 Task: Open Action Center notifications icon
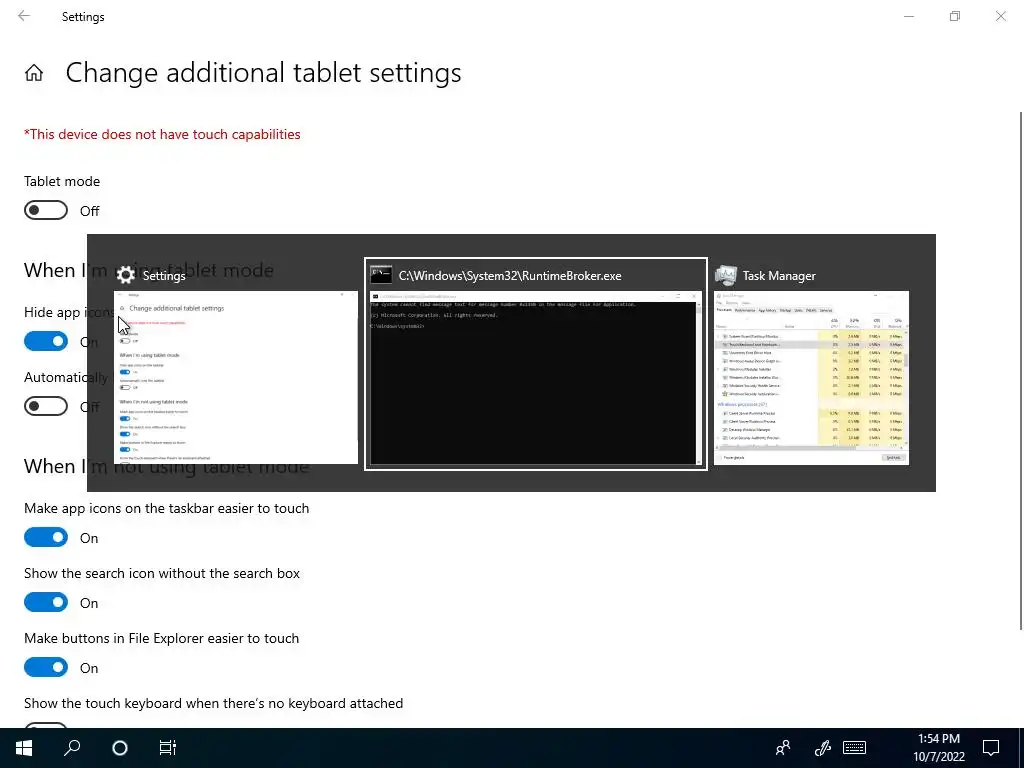[x=991, y=748]
